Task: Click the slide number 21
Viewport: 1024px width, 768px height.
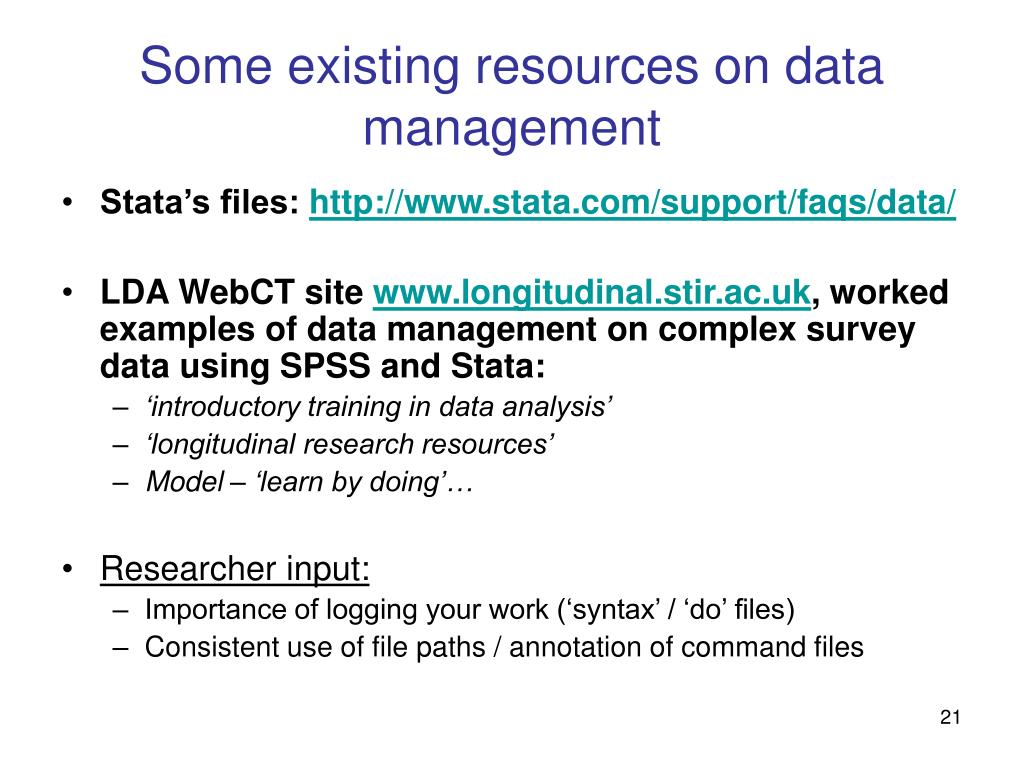Action: 950,717
